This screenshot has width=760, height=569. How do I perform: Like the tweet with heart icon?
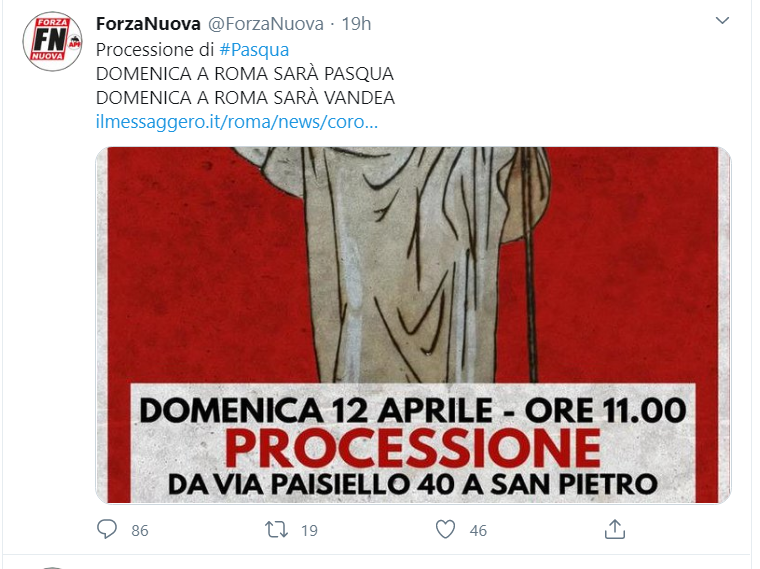coord(445,529)
